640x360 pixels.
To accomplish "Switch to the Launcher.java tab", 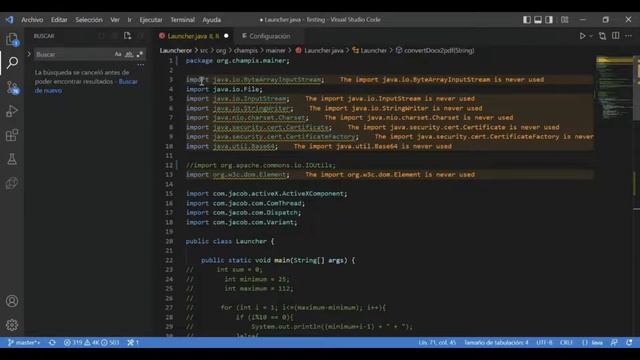I will 193,36.
